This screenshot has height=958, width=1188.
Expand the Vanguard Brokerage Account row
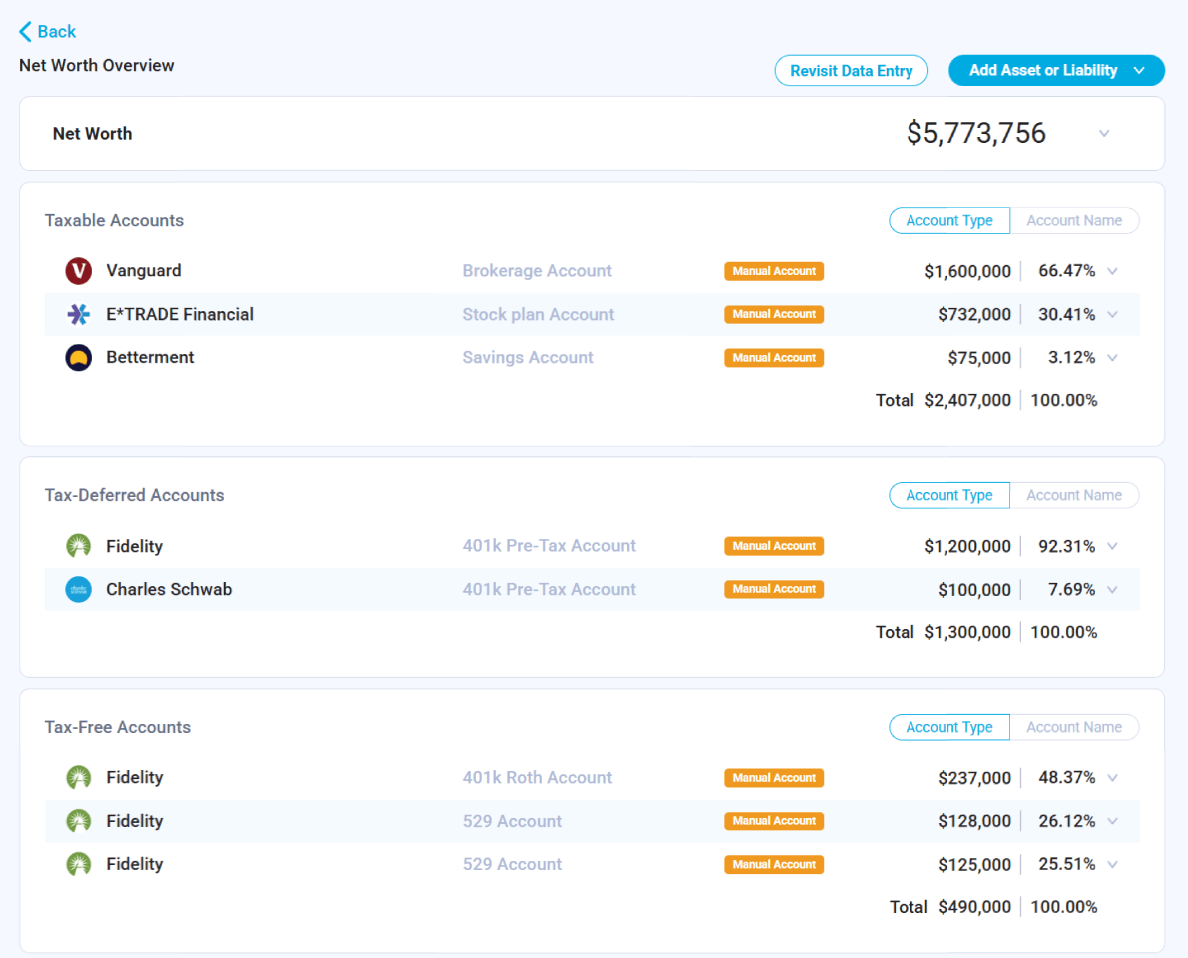[x=1112, y=271]
